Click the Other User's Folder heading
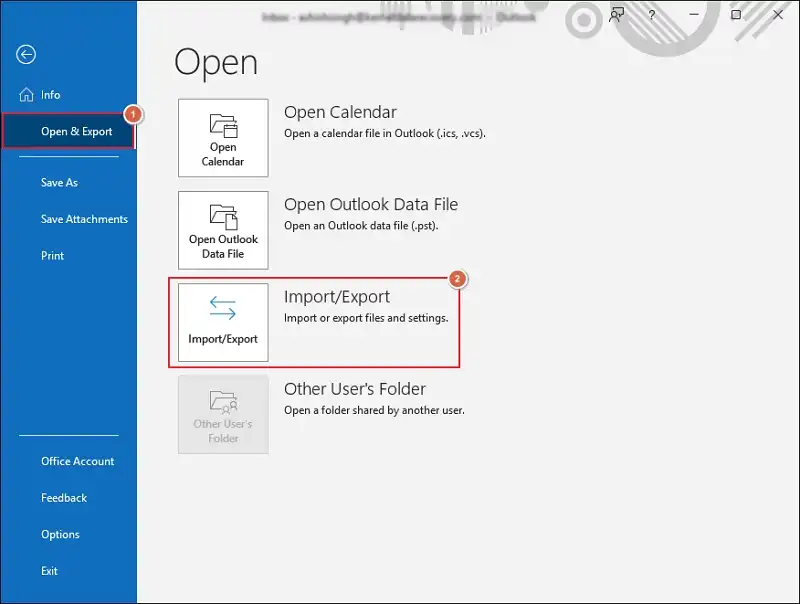This screenshot has height=604, width=800. tap(355, 389)
